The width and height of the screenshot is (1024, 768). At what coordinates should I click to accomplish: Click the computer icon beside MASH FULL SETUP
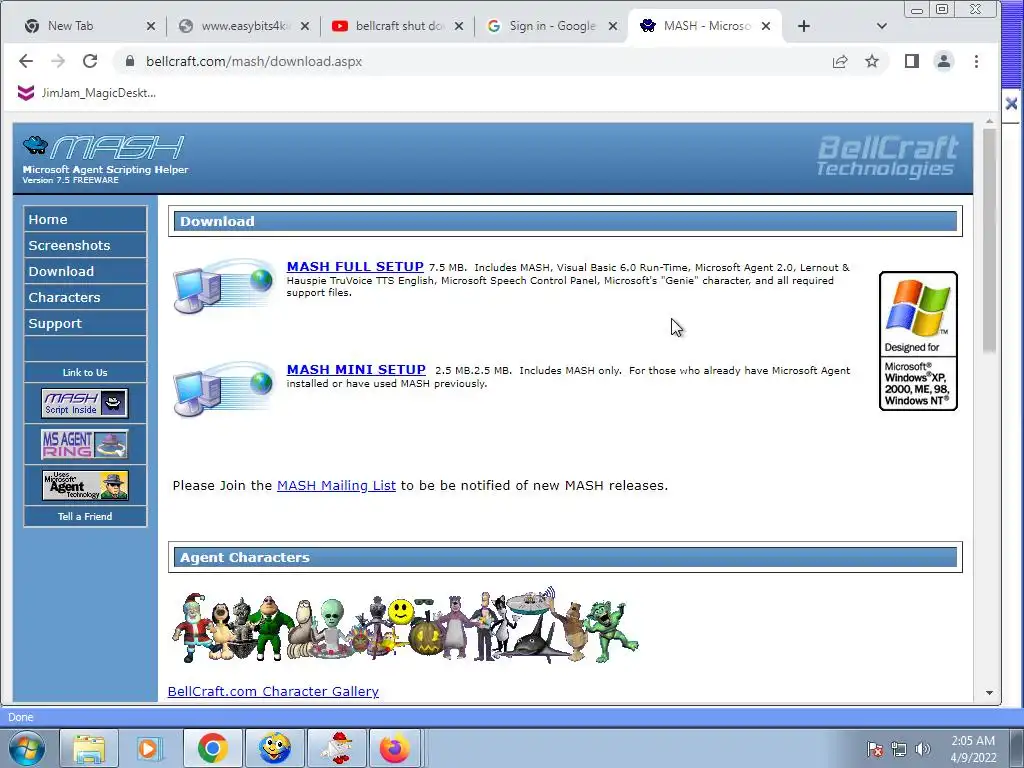tap(224, 285)
